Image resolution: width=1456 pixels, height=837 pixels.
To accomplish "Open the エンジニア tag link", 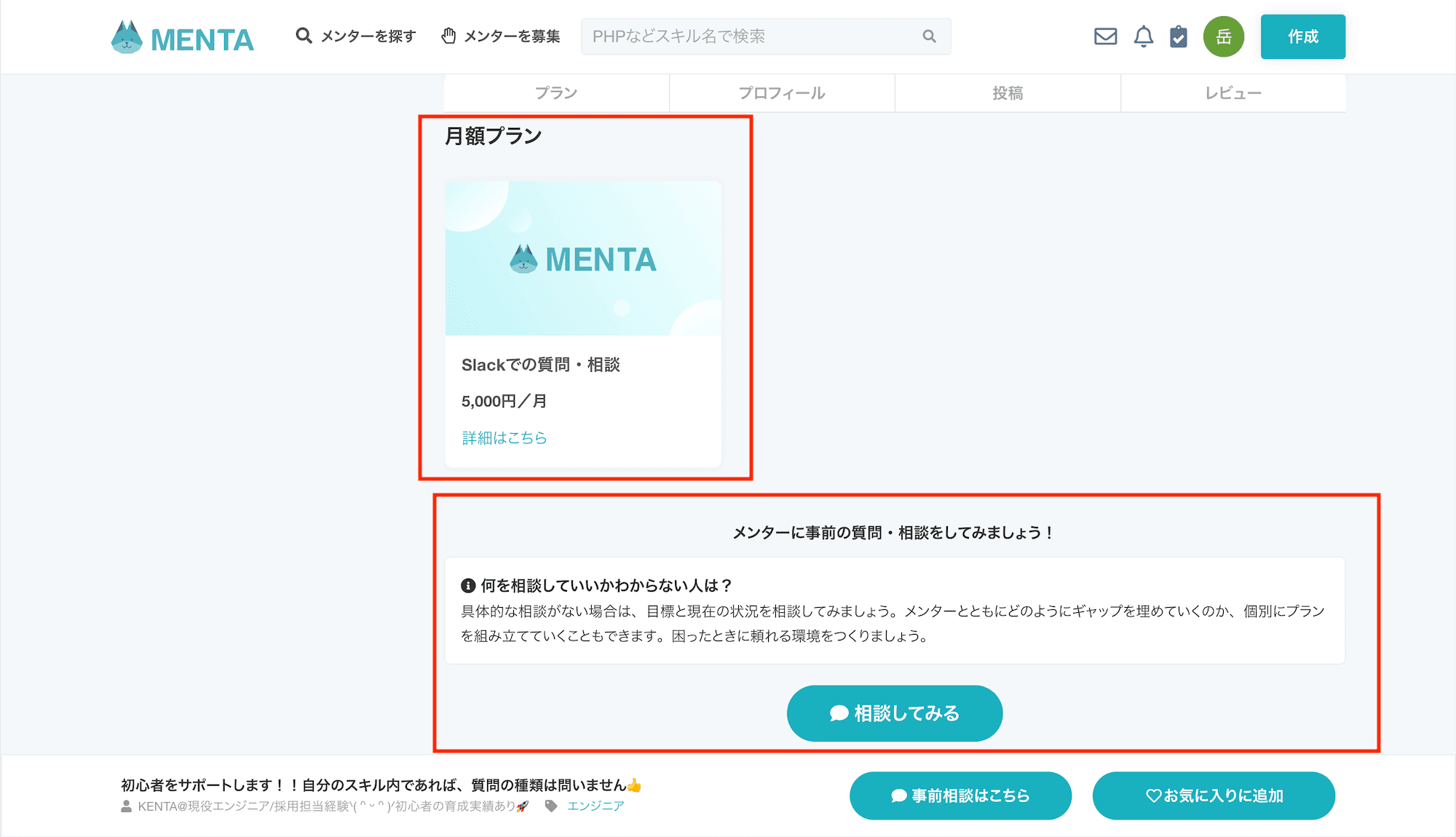I will tap(596, 806).
